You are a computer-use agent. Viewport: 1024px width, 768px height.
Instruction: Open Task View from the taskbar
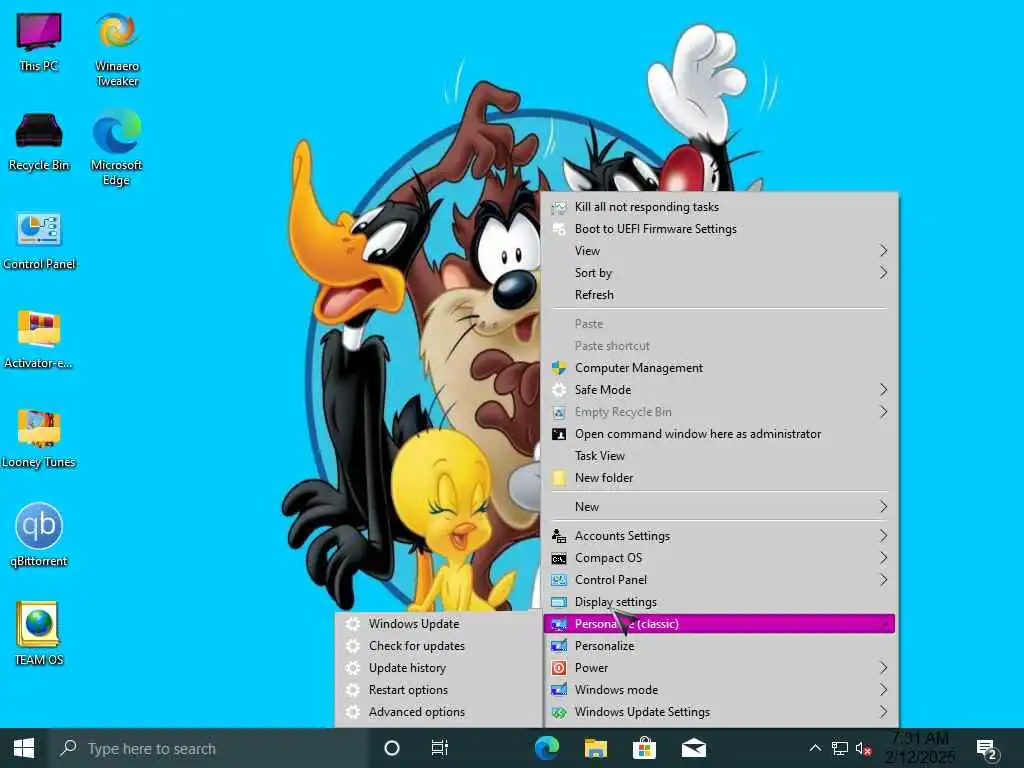[440, 748]
